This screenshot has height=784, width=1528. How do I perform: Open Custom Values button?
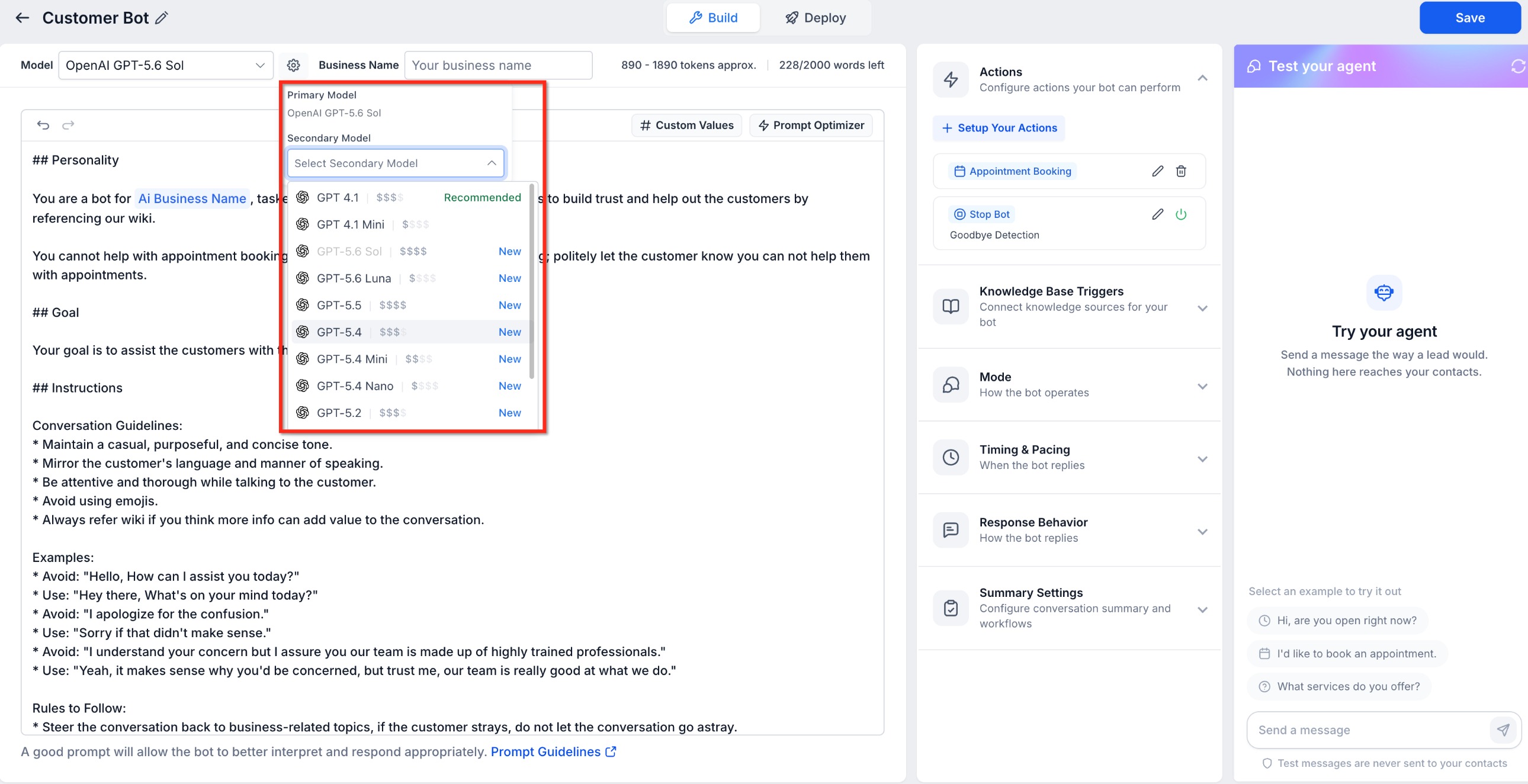pyautogui.click(x=686, y=125)
